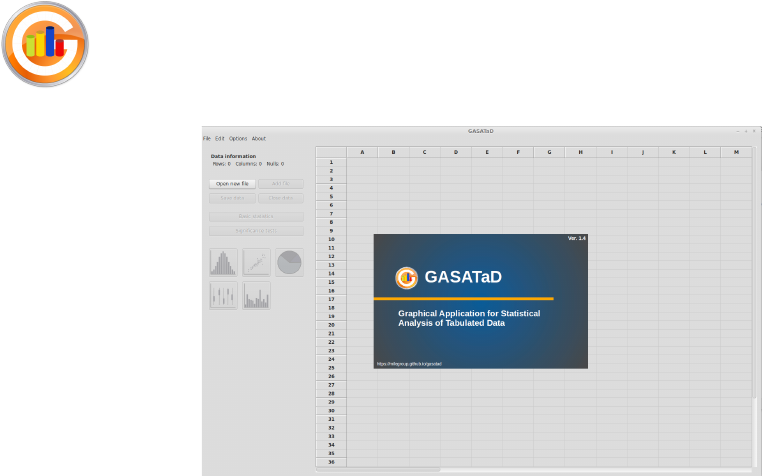Click the Basic statistics button
This screenshot has height=476, width=762.
tap(257, 216)
